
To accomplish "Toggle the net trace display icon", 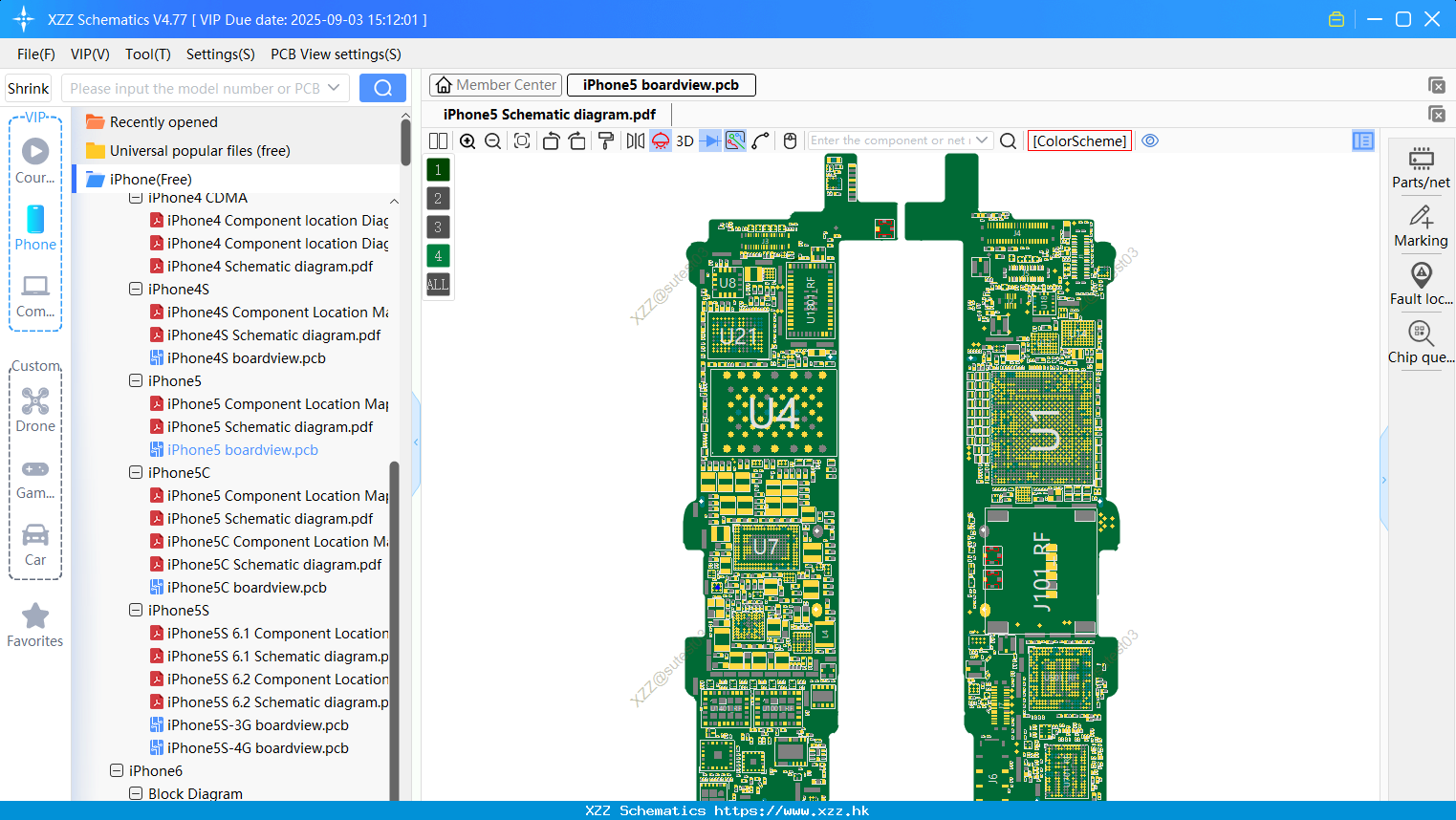I will pos(735,140).
